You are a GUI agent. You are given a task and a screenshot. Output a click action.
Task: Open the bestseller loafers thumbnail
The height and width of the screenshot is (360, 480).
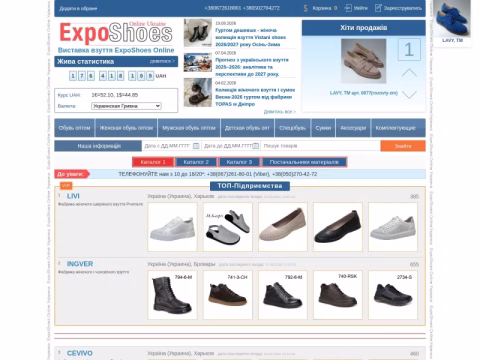[363, 61]
